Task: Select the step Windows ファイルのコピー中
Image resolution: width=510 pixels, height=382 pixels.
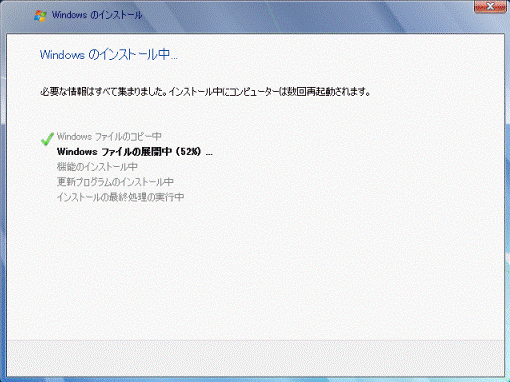Action: [x=109, y=136]
